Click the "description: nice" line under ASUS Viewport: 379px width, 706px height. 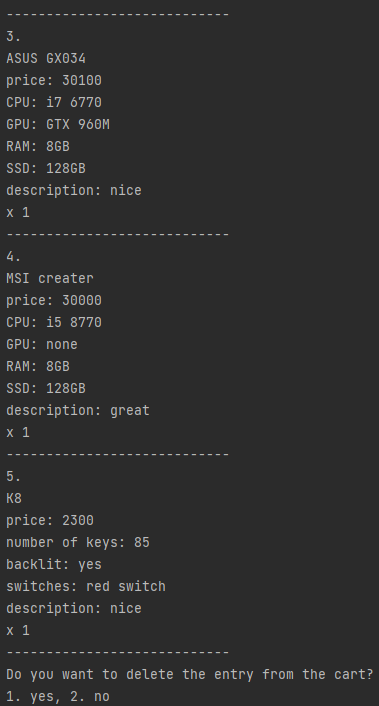(74, 190)
